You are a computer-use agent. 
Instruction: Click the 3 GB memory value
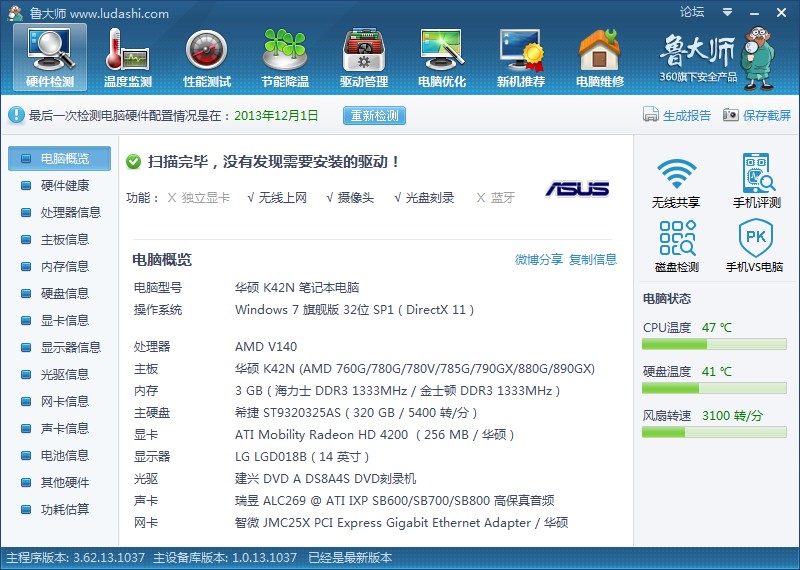pyautogui.click(x=397, y=391)
